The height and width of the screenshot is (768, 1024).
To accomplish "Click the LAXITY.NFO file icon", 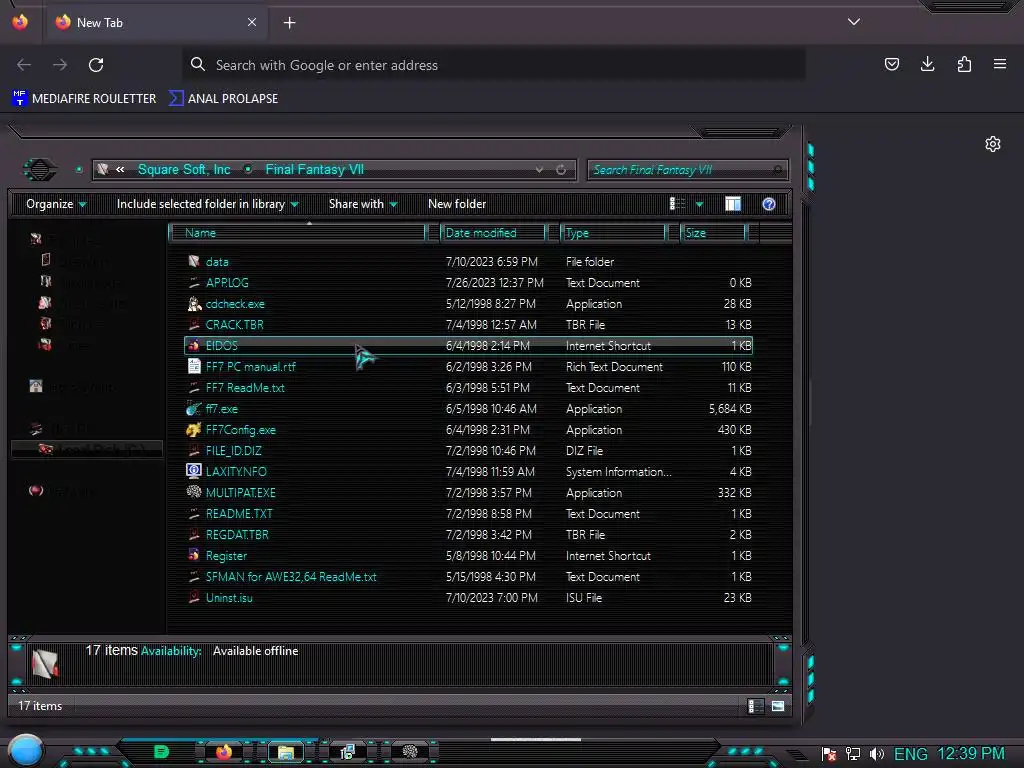I will [194, 471].
